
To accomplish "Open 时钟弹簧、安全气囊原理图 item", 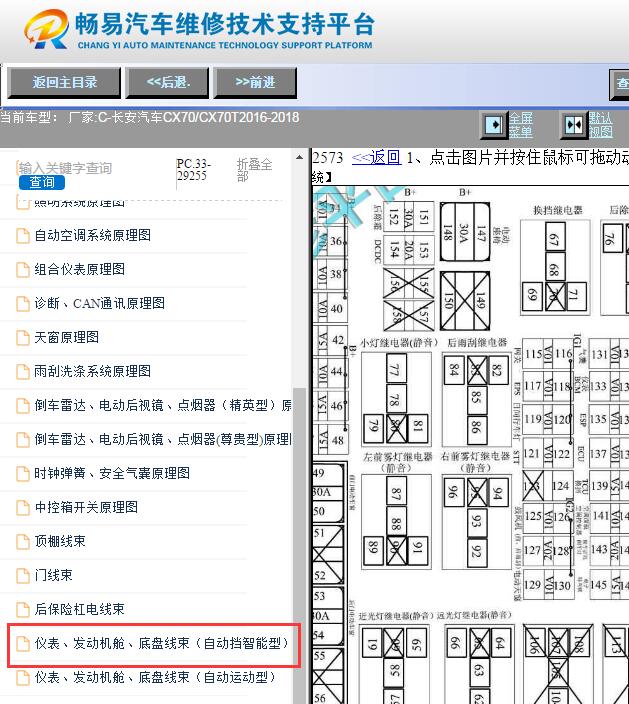I will click(112, 473).
